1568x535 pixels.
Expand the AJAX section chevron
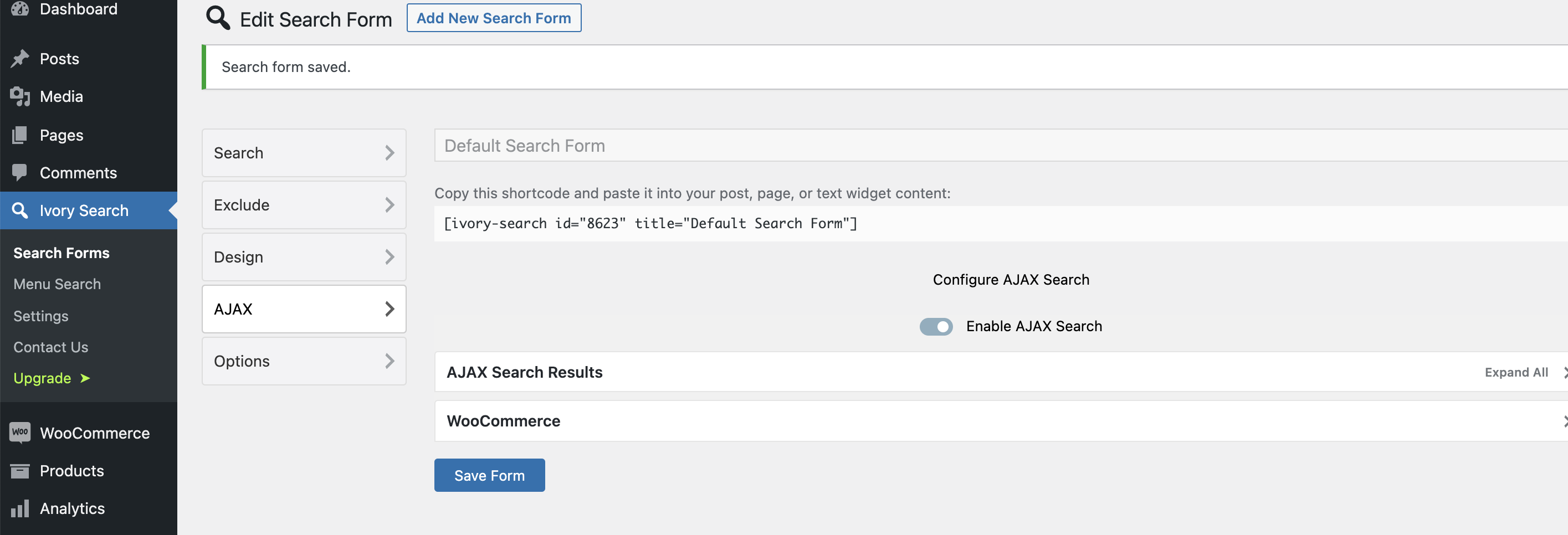(390, 309)
